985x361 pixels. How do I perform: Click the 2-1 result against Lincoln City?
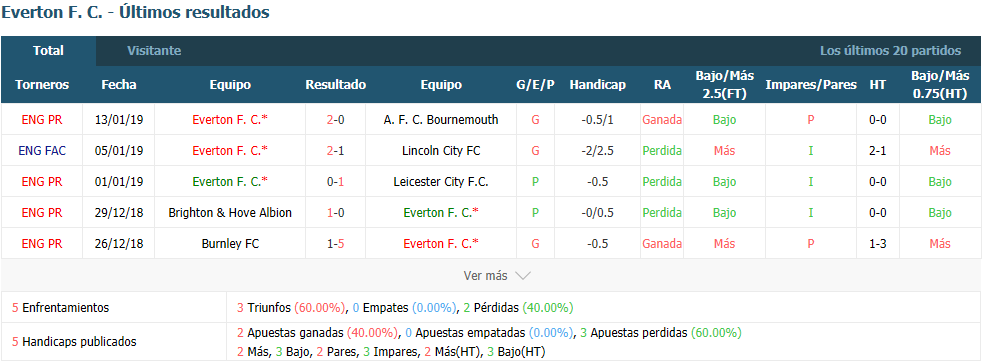point(335,151)
